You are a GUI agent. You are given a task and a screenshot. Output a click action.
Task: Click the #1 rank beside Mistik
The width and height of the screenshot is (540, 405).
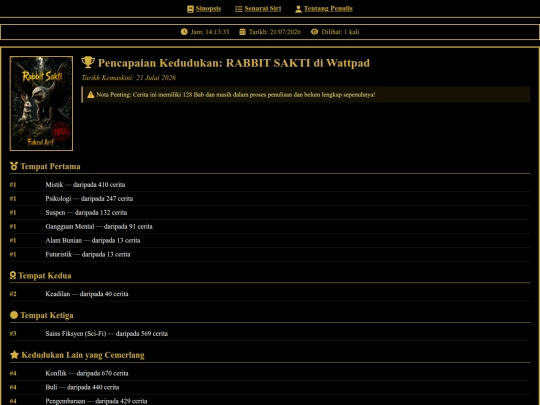pyautogui.click(x=13, y=185)
